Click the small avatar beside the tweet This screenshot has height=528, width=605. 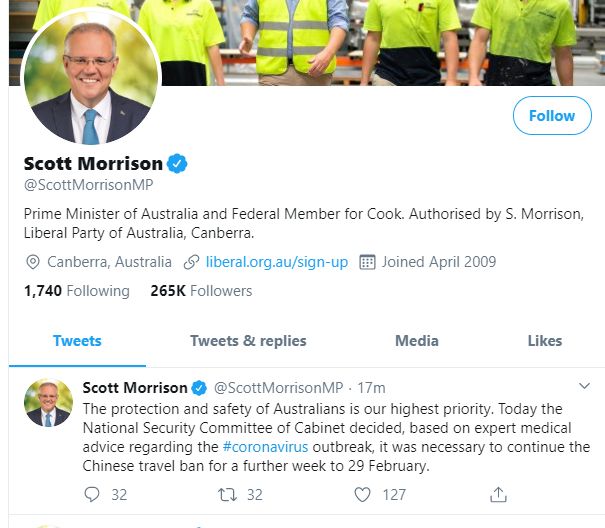pyautogui.click(x=48, y=404)
